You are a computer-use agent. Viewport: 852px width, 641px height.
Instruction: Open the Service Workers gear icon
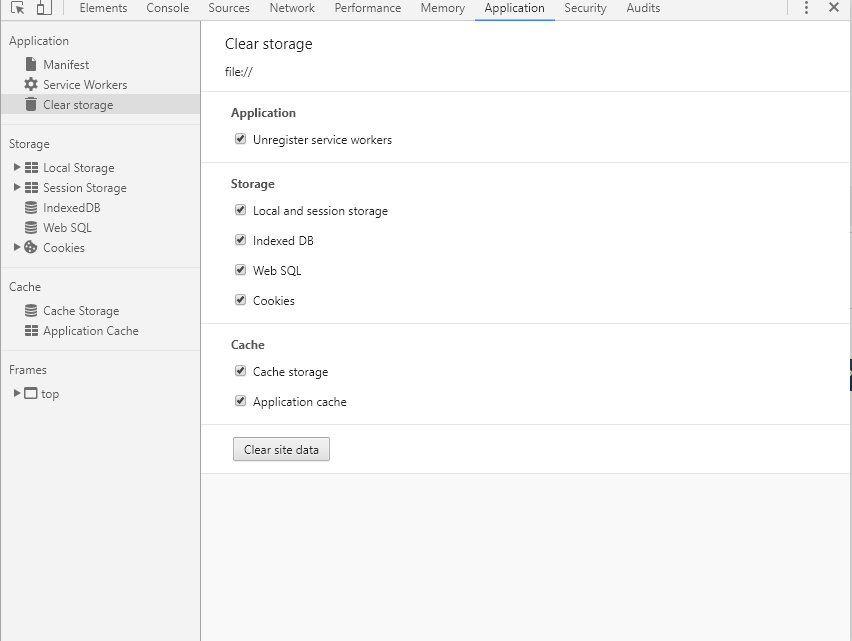click(x=31, y=85)
